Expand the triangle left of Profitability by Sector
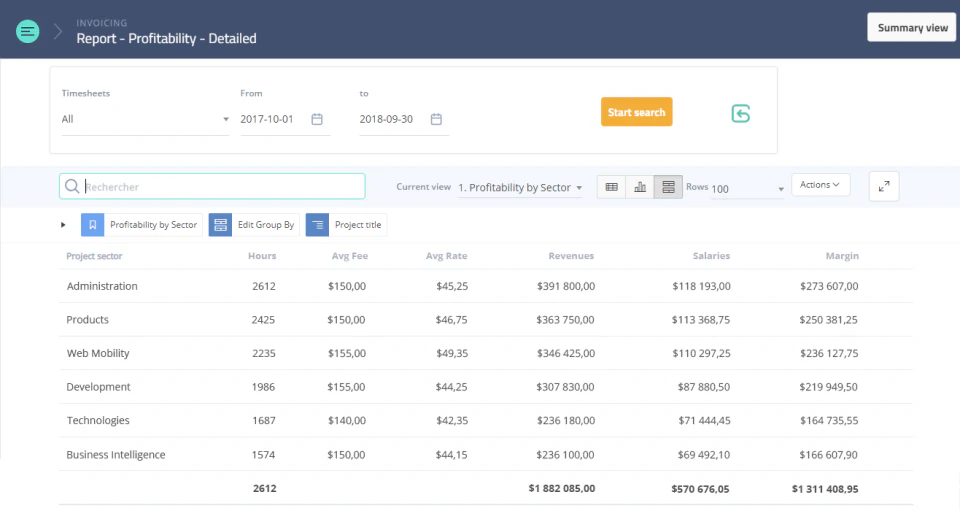The image size is (960, 511). (x=63, y=225)
